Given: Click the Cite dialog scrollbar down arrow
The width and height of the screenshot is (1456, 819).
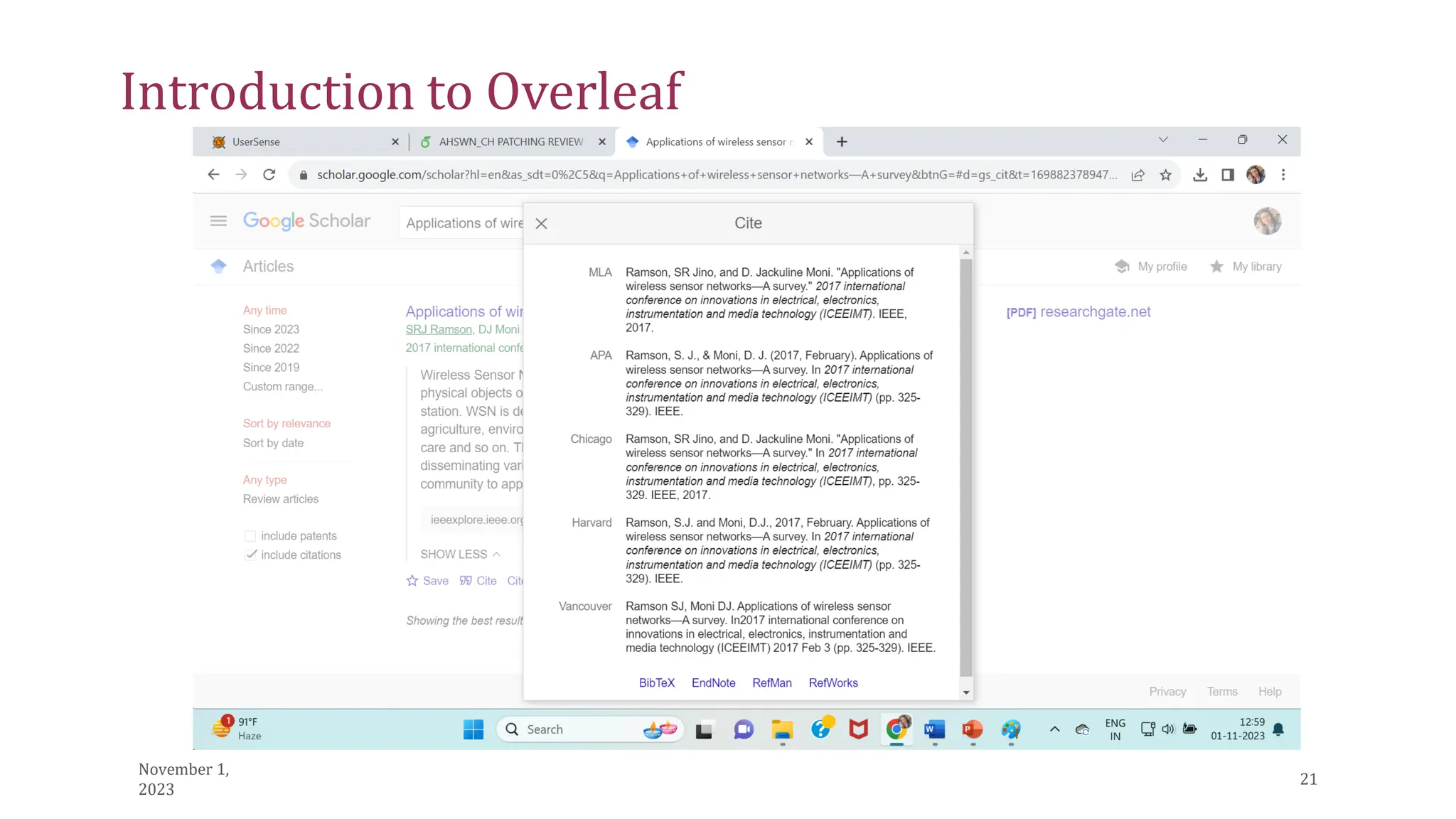Looking at the screenshot, I should [965, 692].
